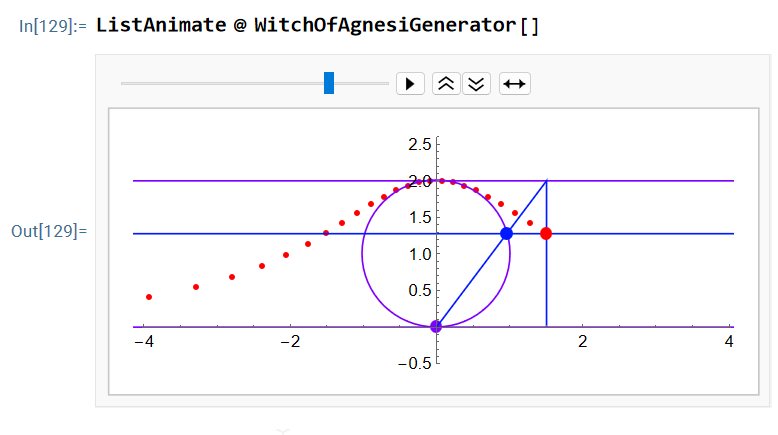Click the WitchOfAgnesiGenerator function name

(385, 25)
